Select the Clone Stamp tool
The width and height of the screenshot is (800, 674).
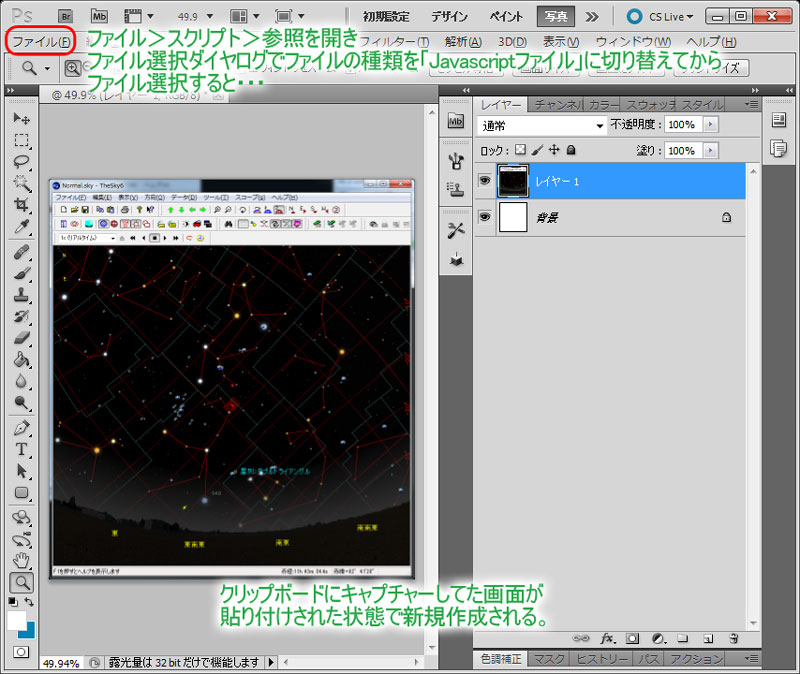[x=21, y=295]
